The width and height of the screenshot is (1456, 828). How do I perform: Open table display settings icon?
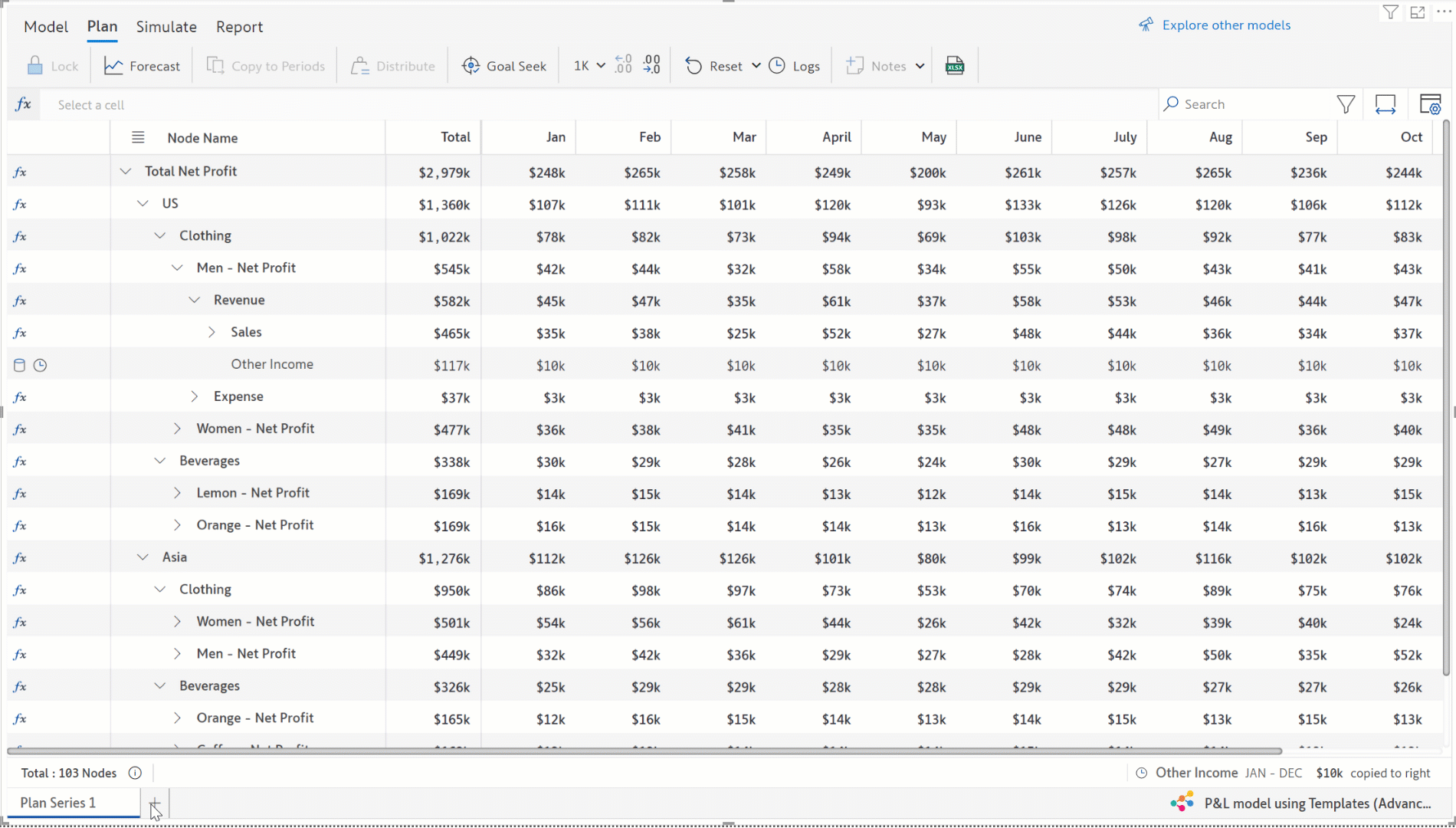1430,104
